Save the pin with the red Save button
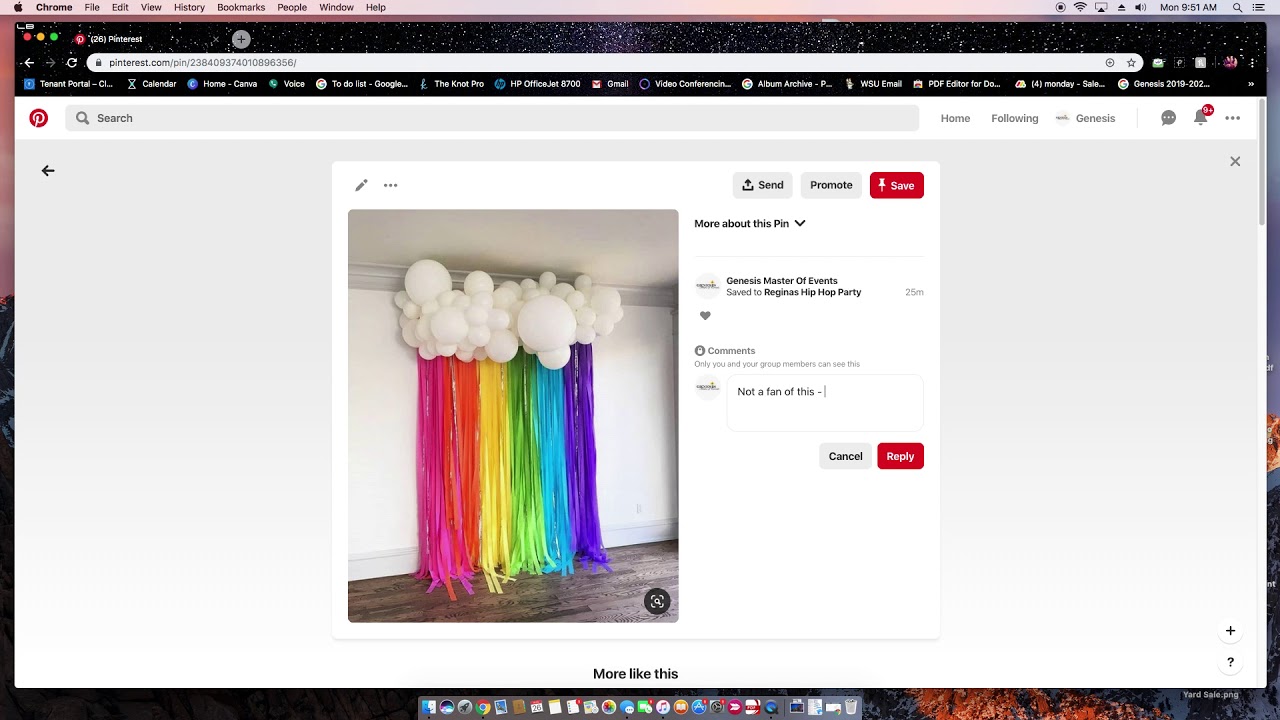The height and width of the screenshot is (720, 1280). point(896,185)
